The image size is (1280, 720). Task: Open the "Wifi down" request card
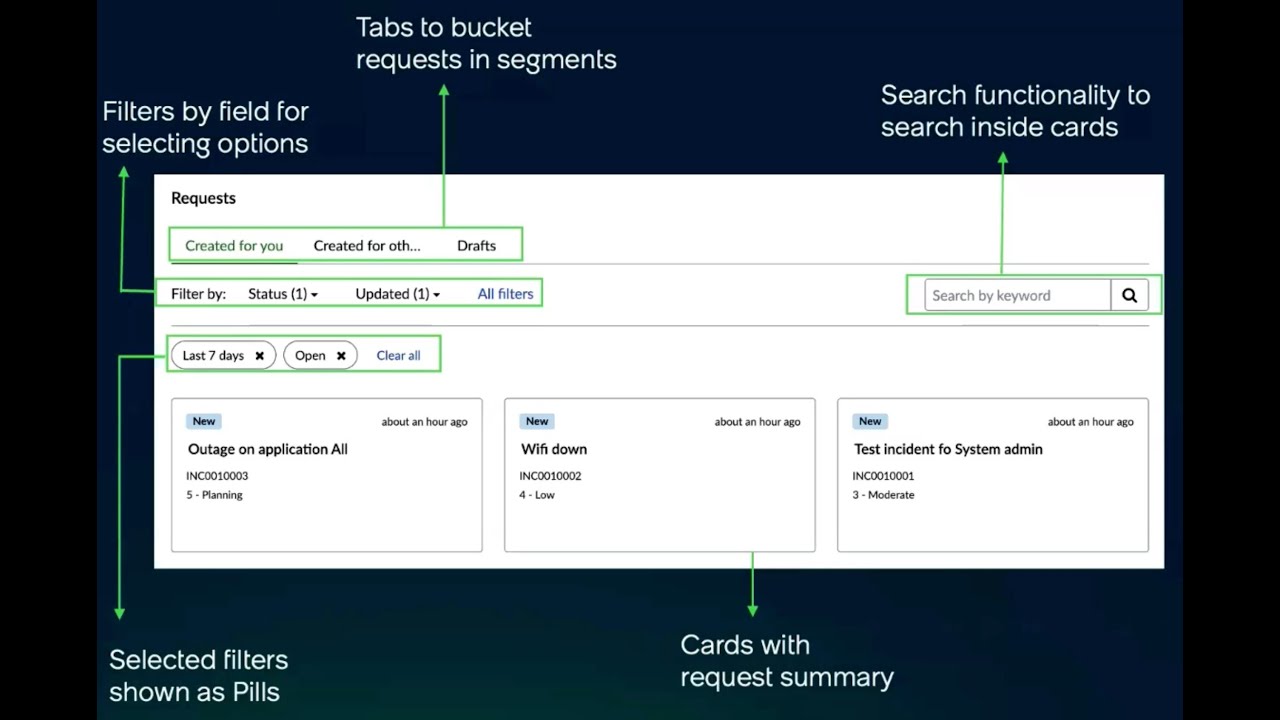coord(554,449)
